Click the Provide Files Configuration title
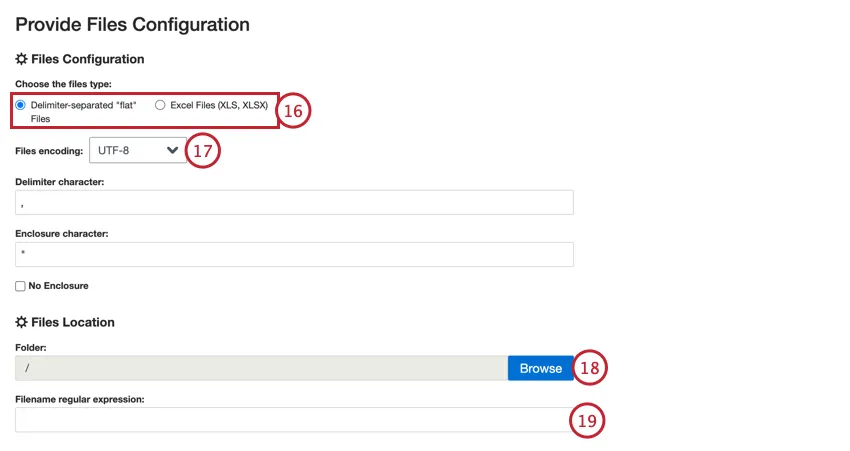Screen dimensions: 850x451 tap(132, 22)
